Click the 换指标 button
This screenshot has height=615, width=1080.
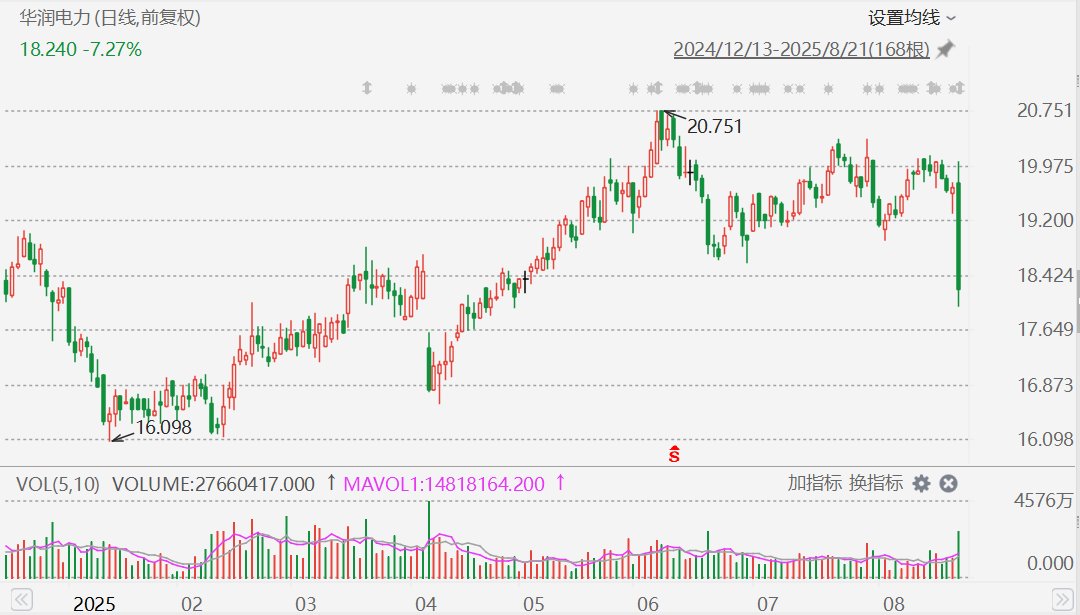click(876, 484)
